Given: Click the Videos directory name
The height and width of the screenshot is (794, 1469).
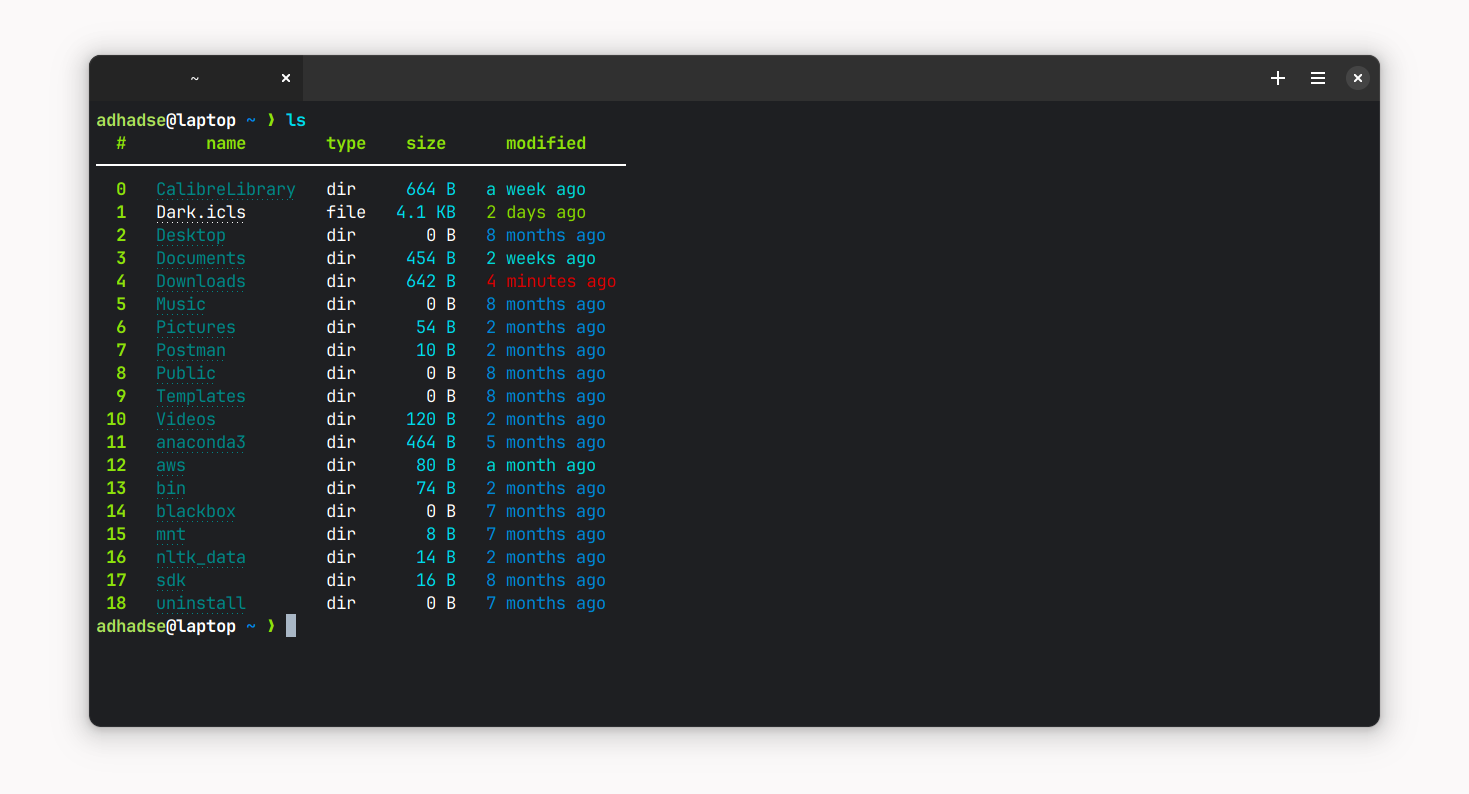Looking at the screenshot, I should tap(186, 419).
